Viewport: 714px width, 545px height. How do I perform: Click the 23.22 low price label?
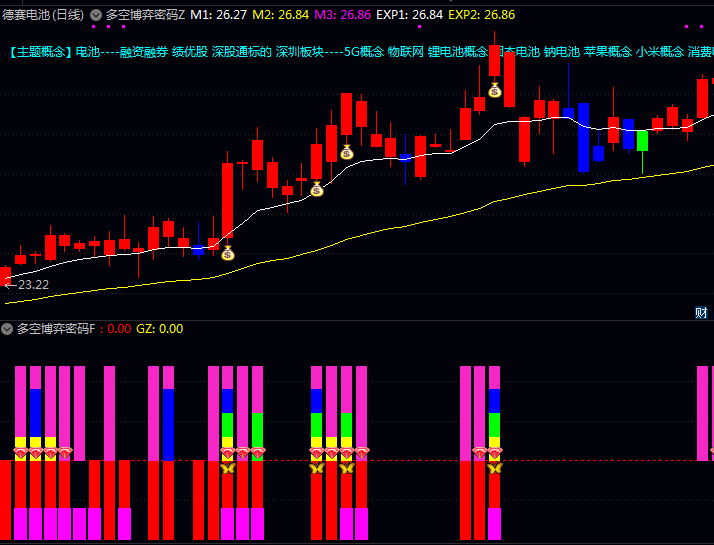click(33, 285)
